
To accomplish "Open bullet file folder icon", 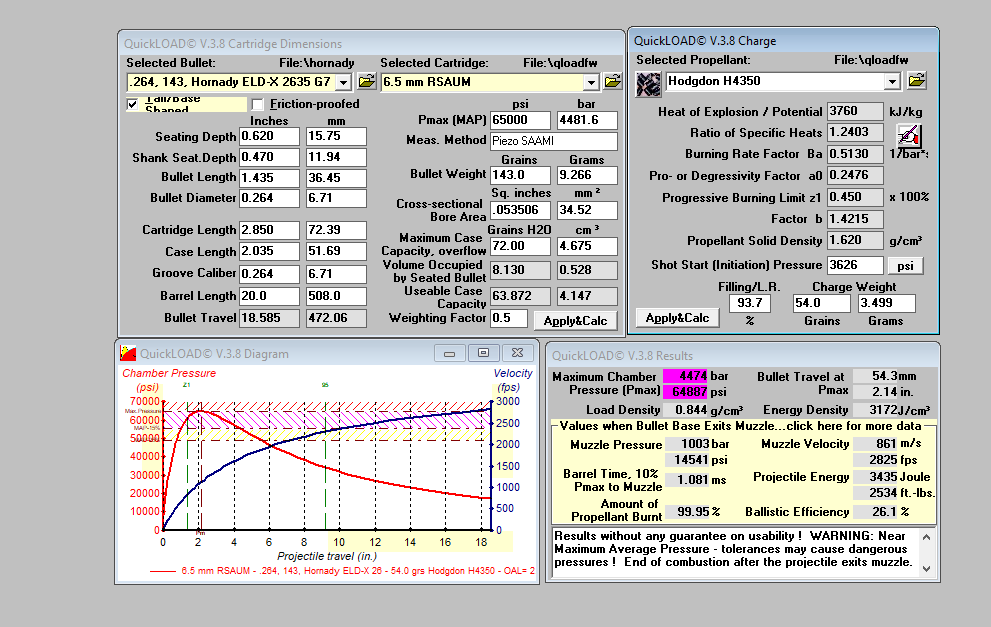I will [367, 82].
